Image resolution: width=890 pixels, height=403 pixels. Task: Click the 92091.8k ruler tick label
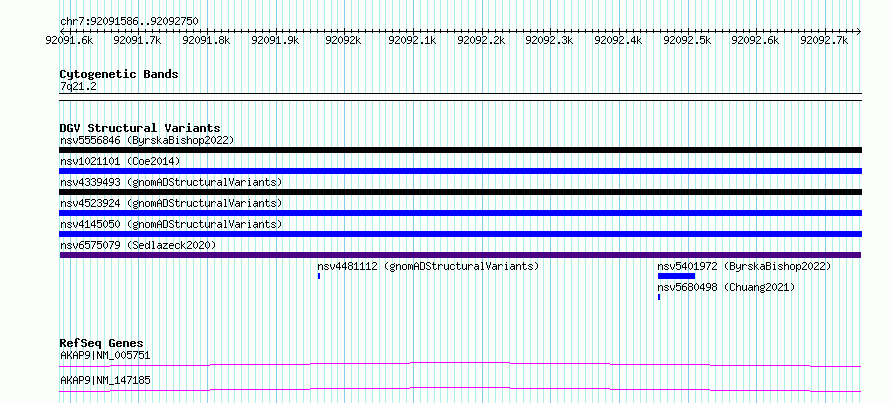tap(206, 40)
